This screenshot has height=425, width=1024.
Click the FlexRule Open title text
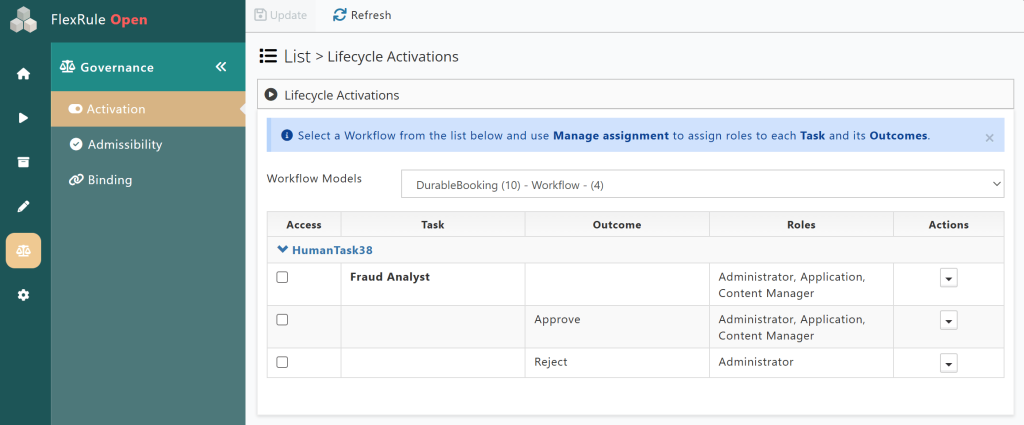(x=99, y=20)
